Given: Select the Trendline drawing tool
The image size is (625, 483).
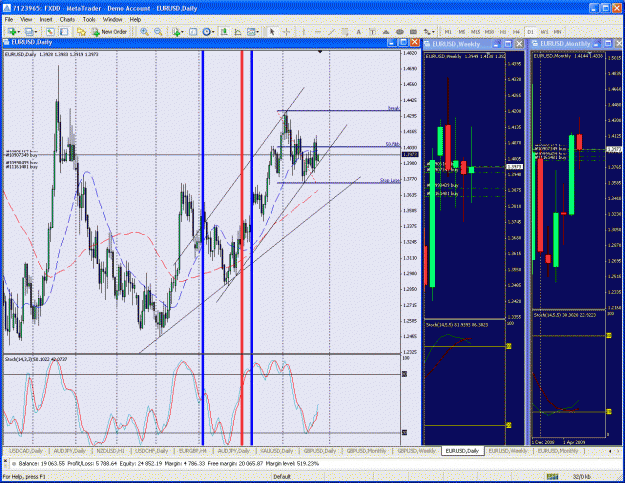Looking at the screenshot, I should [x=331, y=32].
